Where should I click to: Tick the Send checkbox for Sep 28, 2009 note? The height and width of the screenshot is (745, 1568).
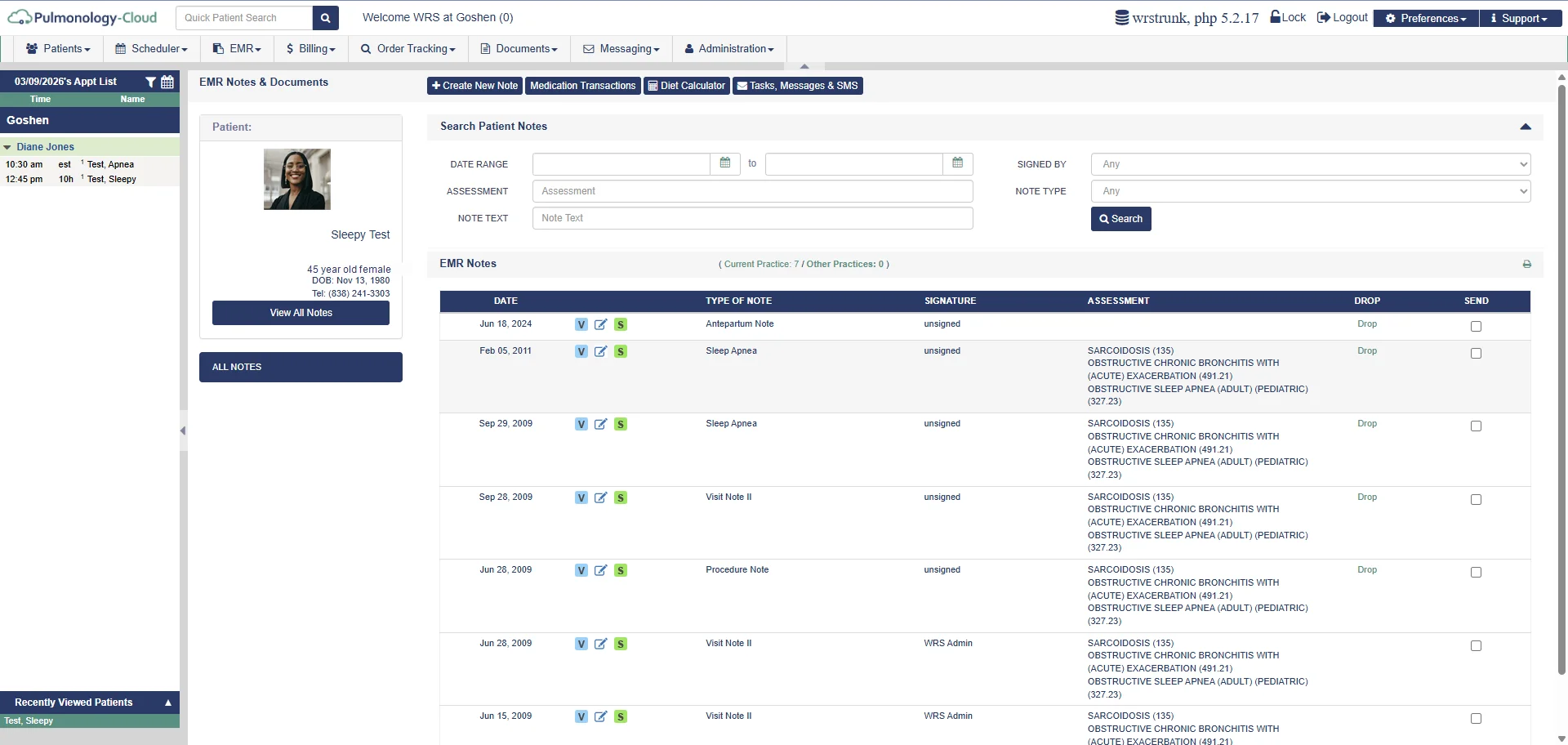click(1475, 500)
